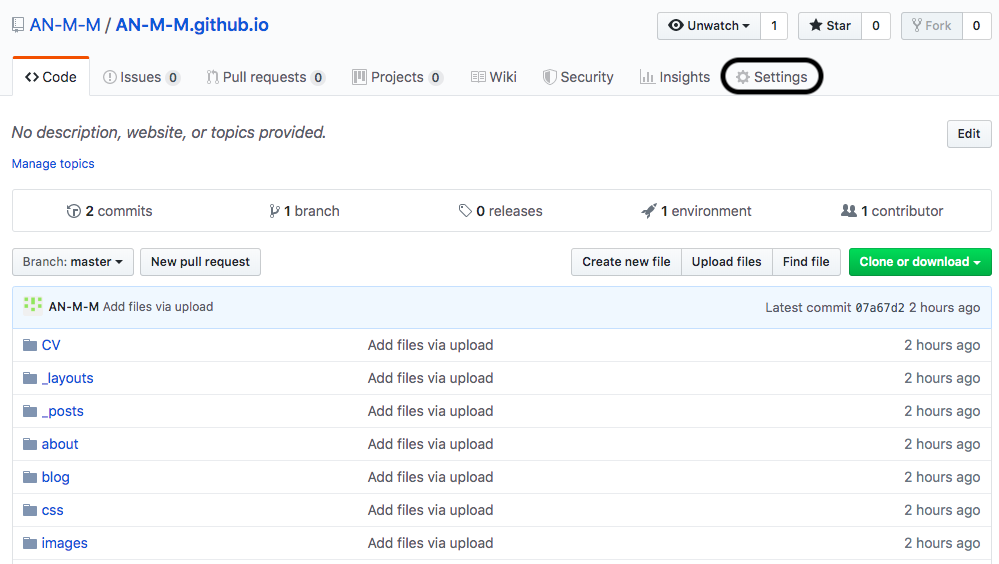Open the CV folder

coord(51,345)
